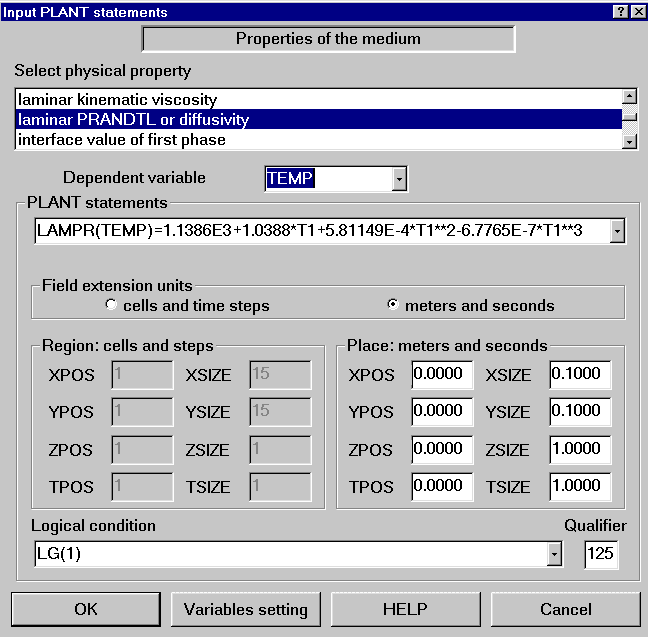Cancel the dialog
The width and height of the screenshot is (648, 637).
click(x=565, y=609)
